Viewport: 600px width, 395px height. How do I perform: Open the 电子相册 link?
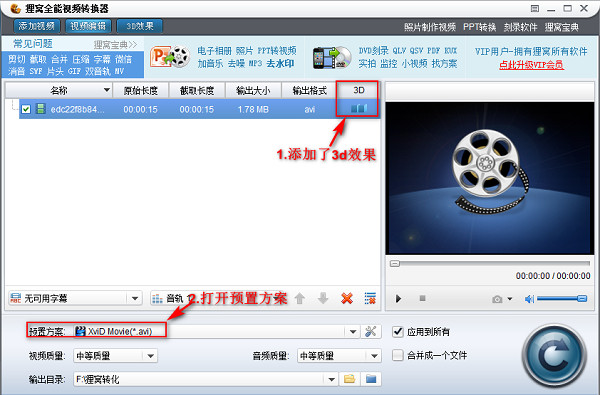tap(214, 51)
